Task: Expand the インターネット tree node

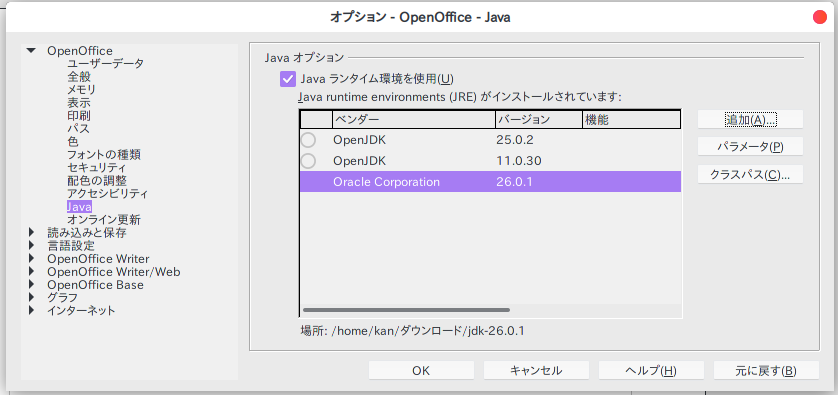Action: click(x=31, y=311)
